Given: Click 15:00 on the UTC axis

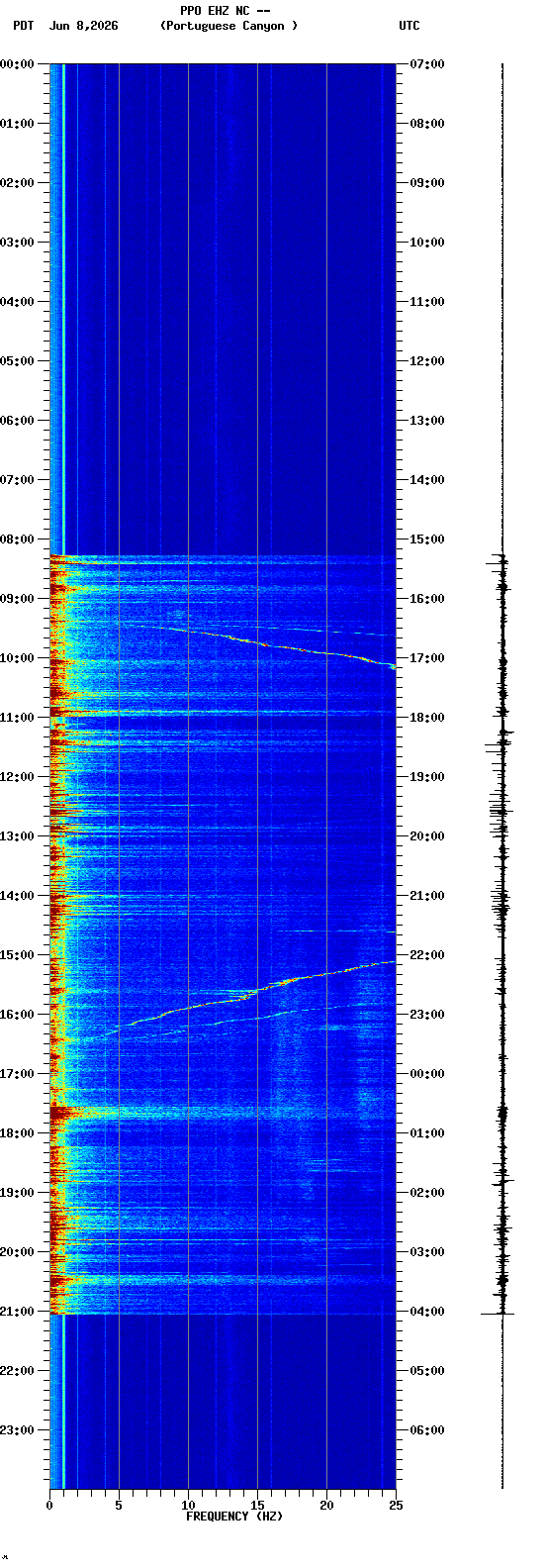Looking at the screenshot, I should tap(427, 539).
